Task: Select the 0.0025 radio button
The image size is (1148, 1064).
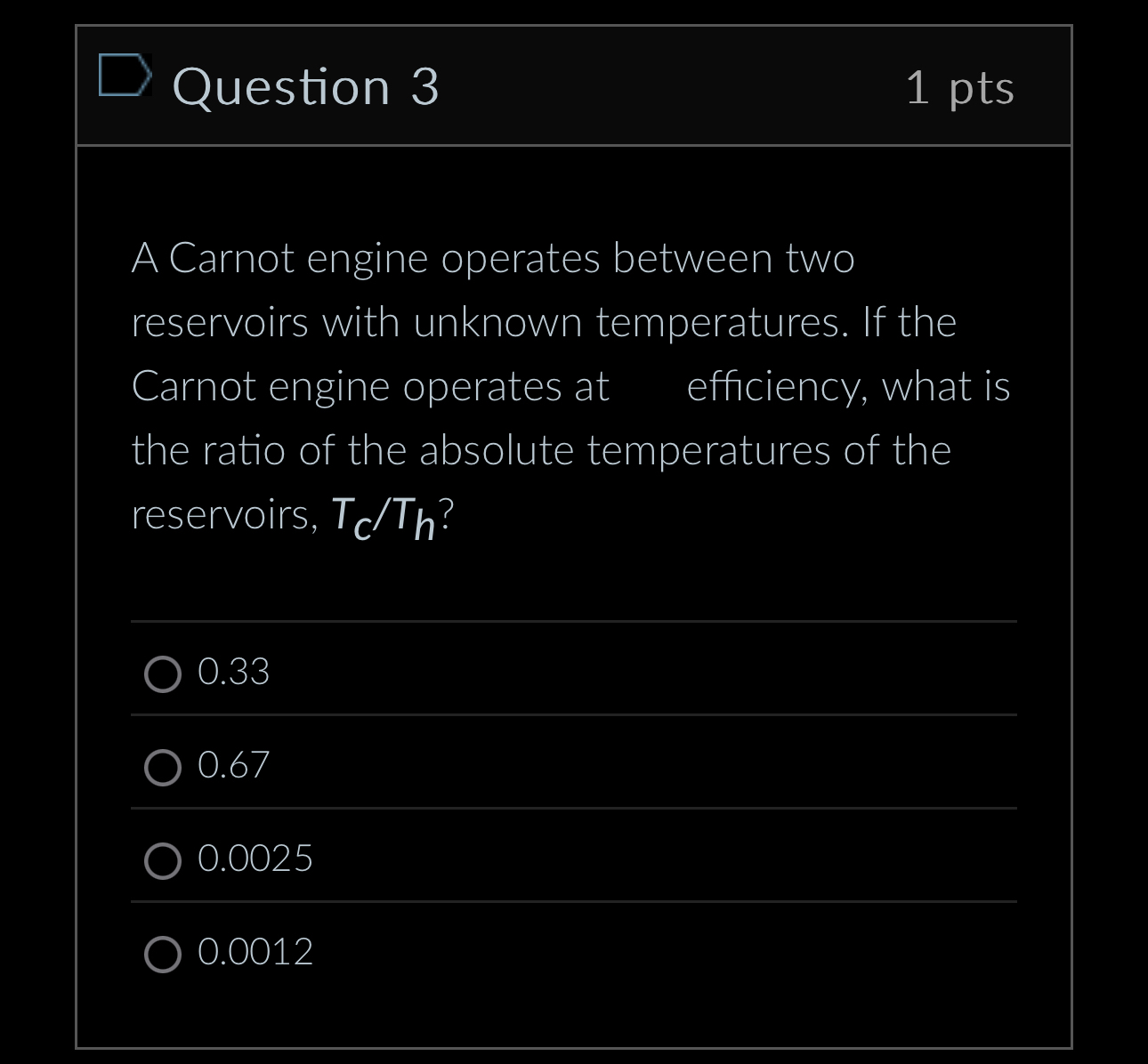Action: 163,861
